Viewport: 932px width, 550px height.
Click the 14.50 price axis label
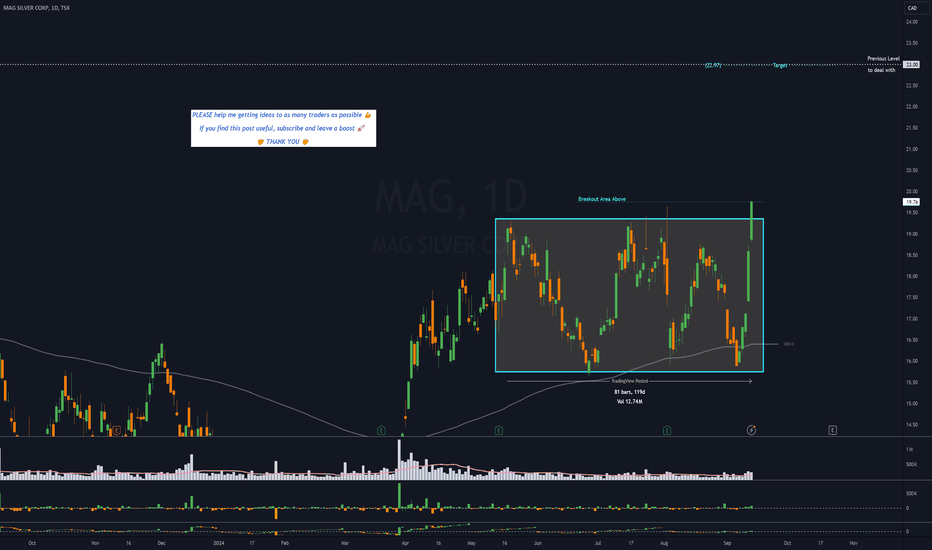pos(911,425)
